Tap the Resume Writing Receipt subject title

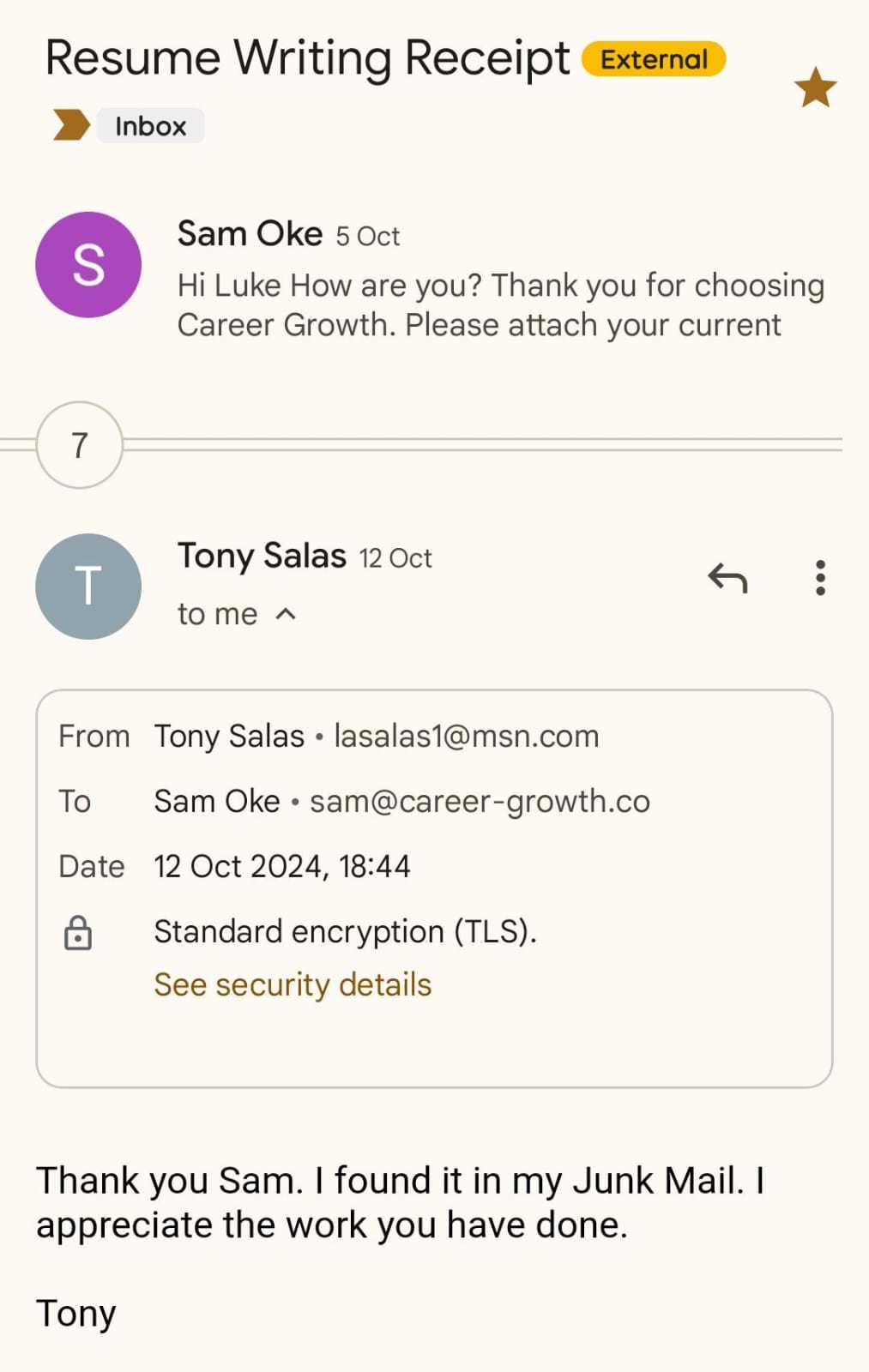[307, 58]
